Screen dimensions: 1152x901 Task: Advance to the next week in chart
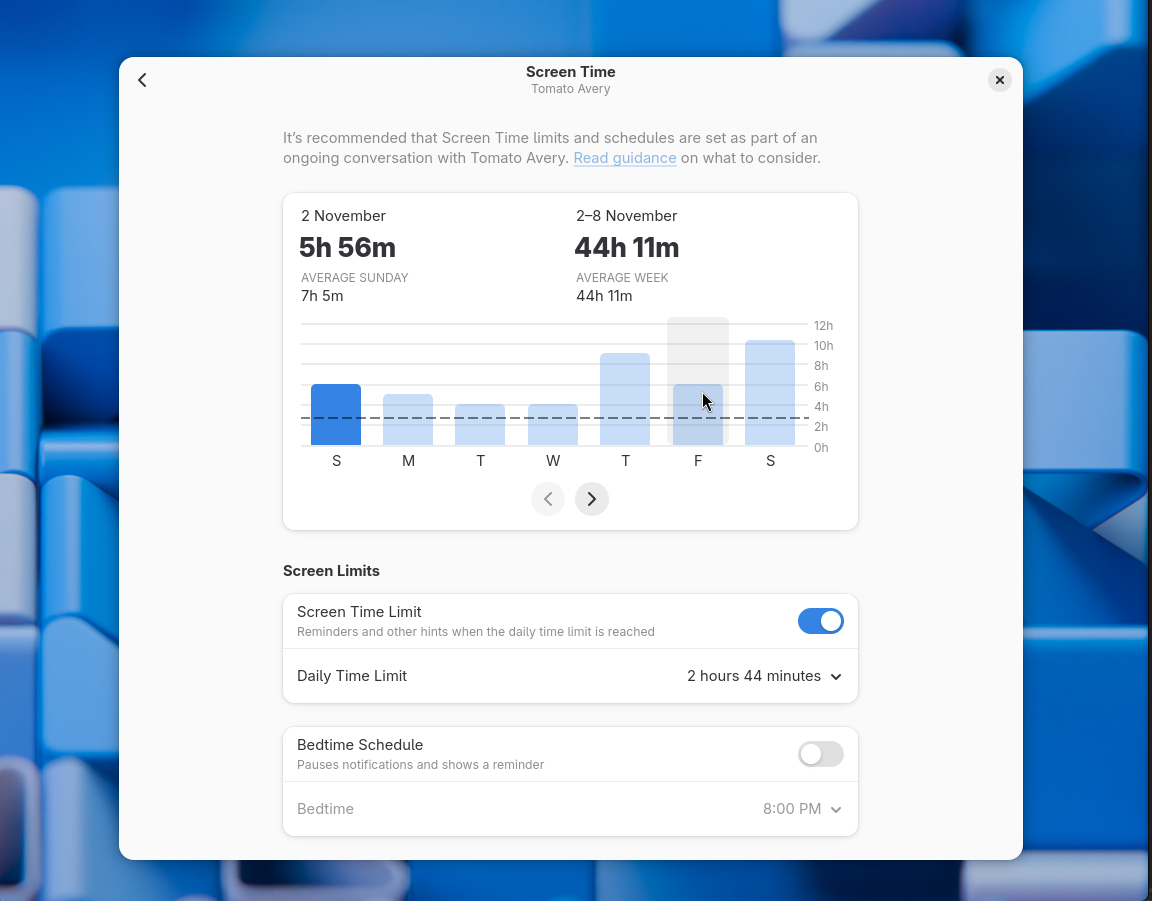(x=592, y=499)
